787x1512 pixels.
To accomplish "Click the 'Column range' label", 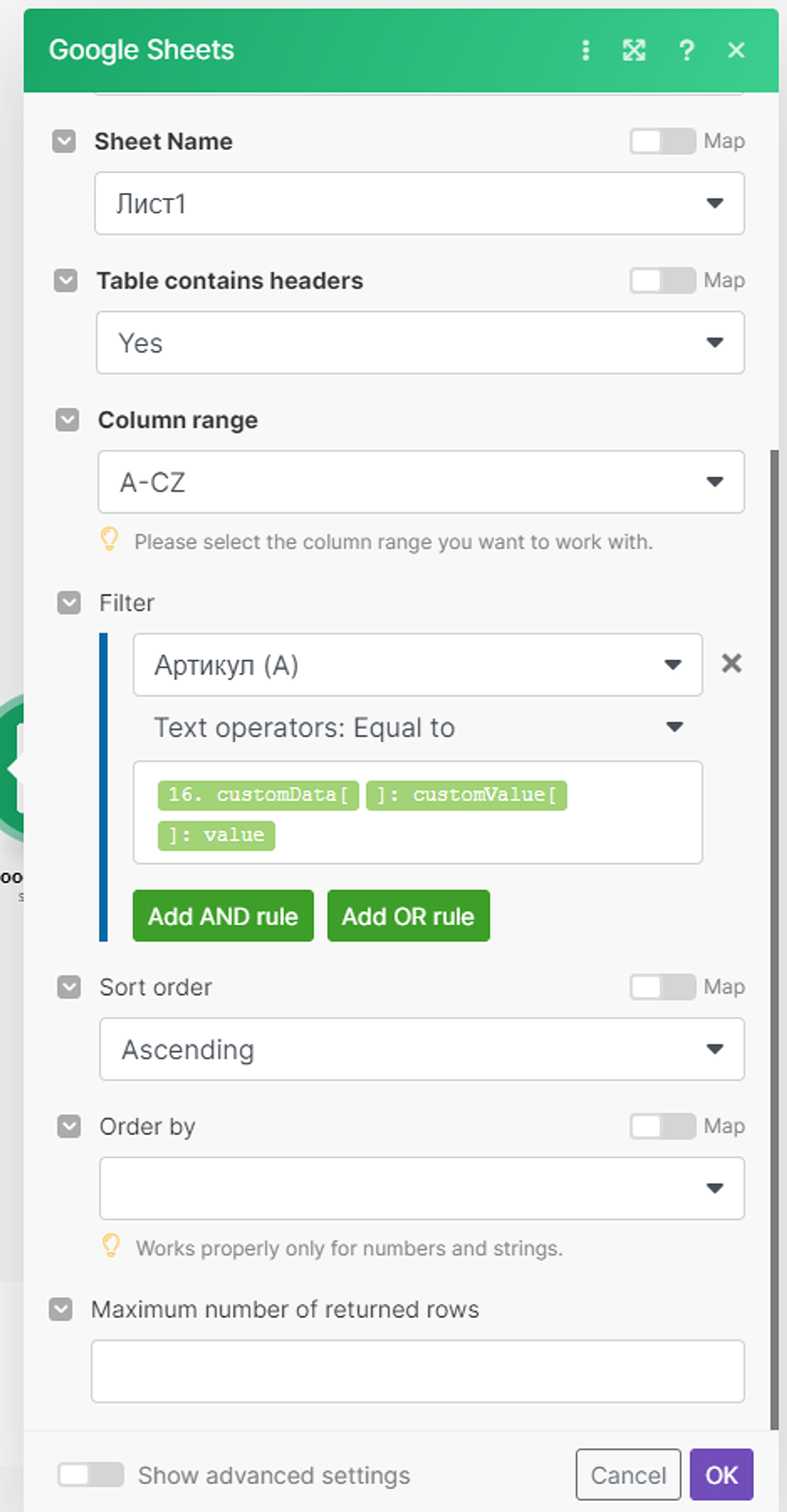I will (x=178, y=420).
